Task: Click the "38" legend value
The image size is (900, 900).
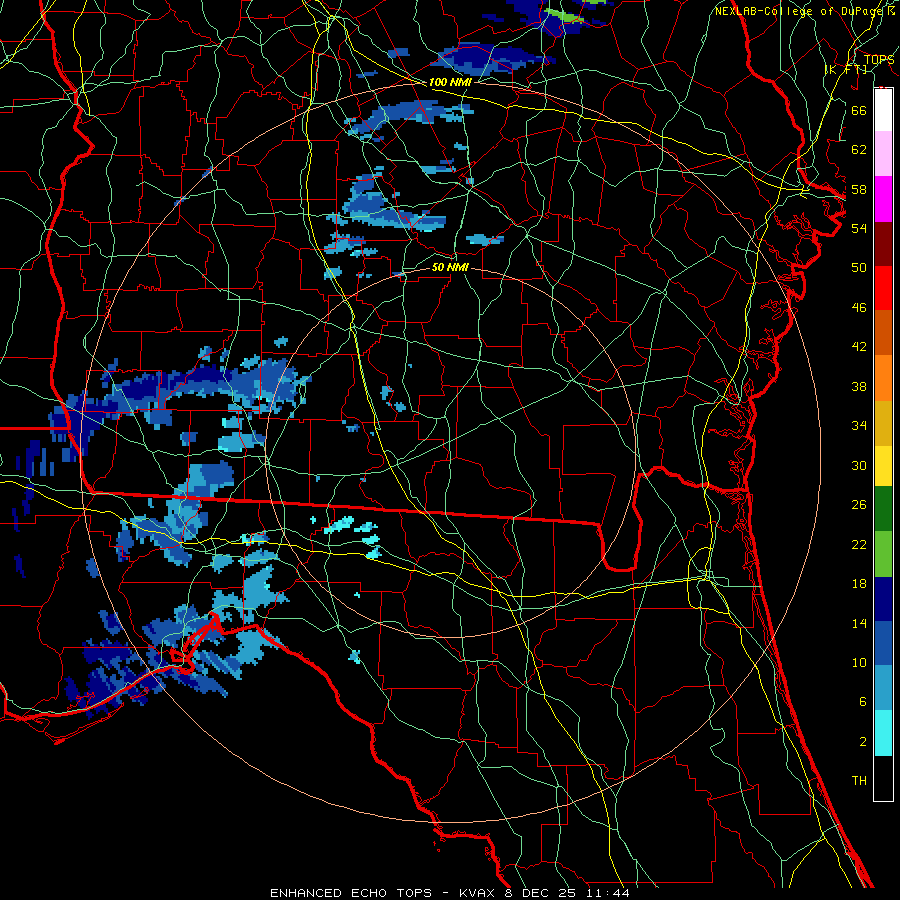Action: (859, 386)
